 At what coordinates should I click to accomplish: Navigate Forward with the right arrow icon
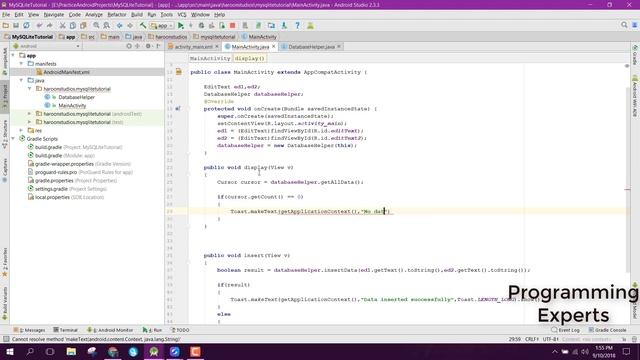tap(130, 25)
